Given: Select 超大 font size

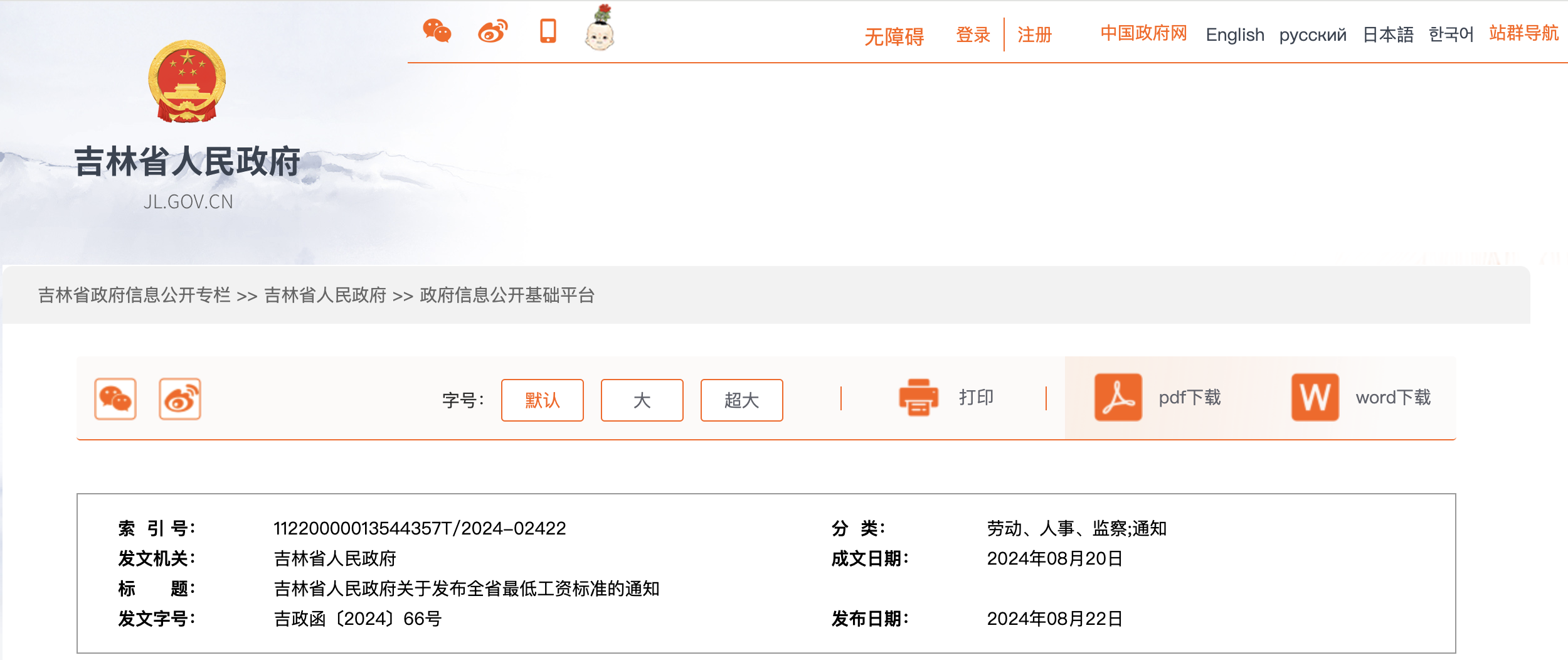Looking at the screenshot, I should (742, 400).
